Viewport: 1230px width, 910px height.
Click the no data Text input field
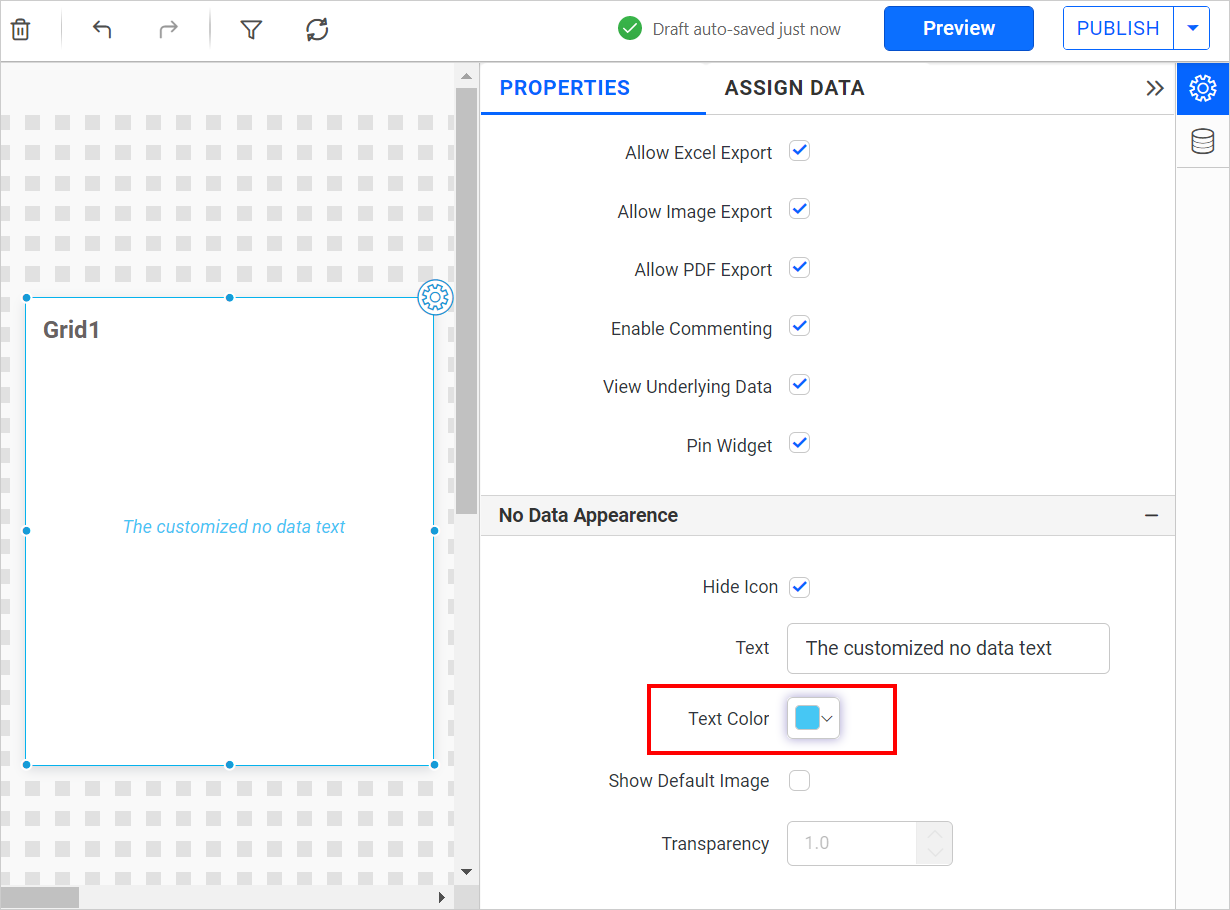click(x=948, y=648)
